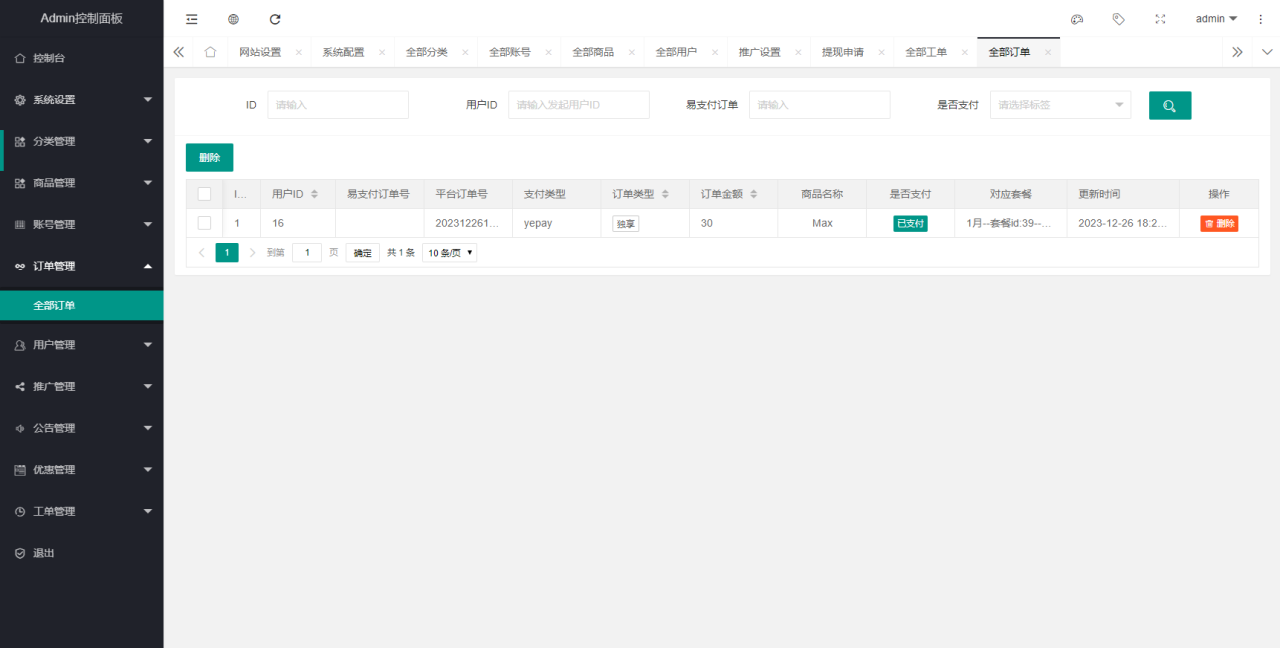Delete order 1 with its 删除 button
The image size is (1280, 648).
coord(1219,223)
